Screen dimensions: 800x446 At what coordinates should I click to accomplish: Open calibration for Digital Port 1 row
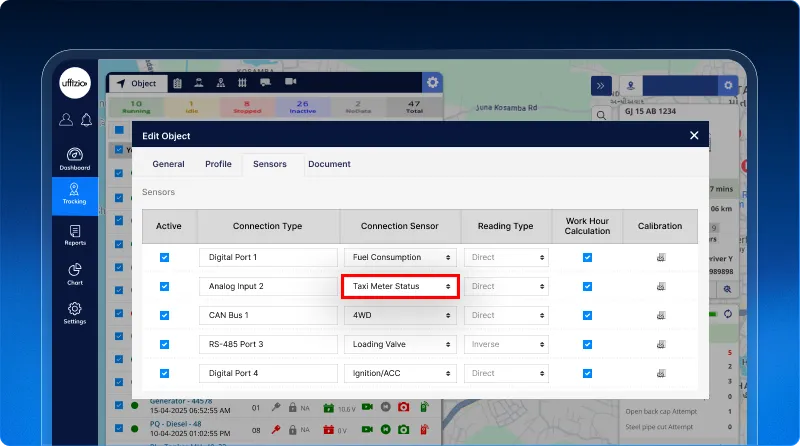coord(661,257)
